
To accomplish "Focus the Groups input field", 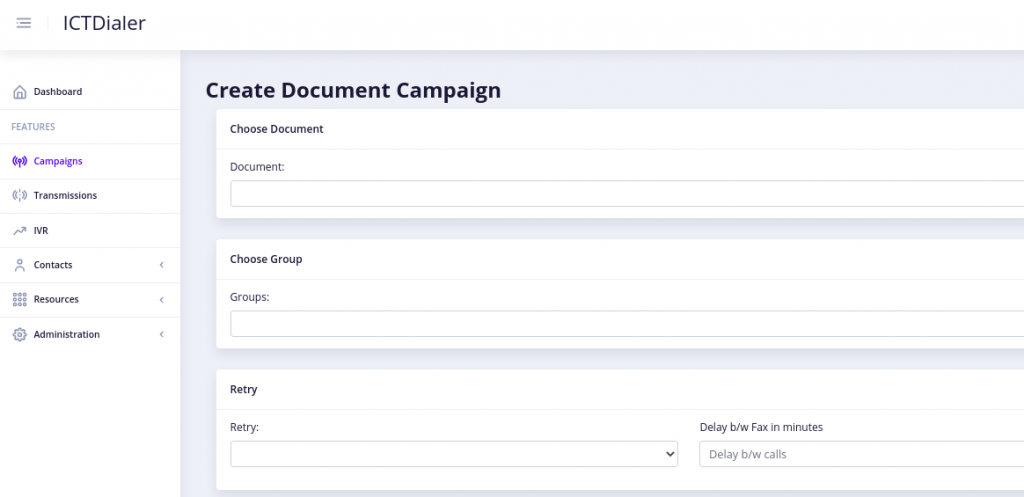I will tap(627, 323).
